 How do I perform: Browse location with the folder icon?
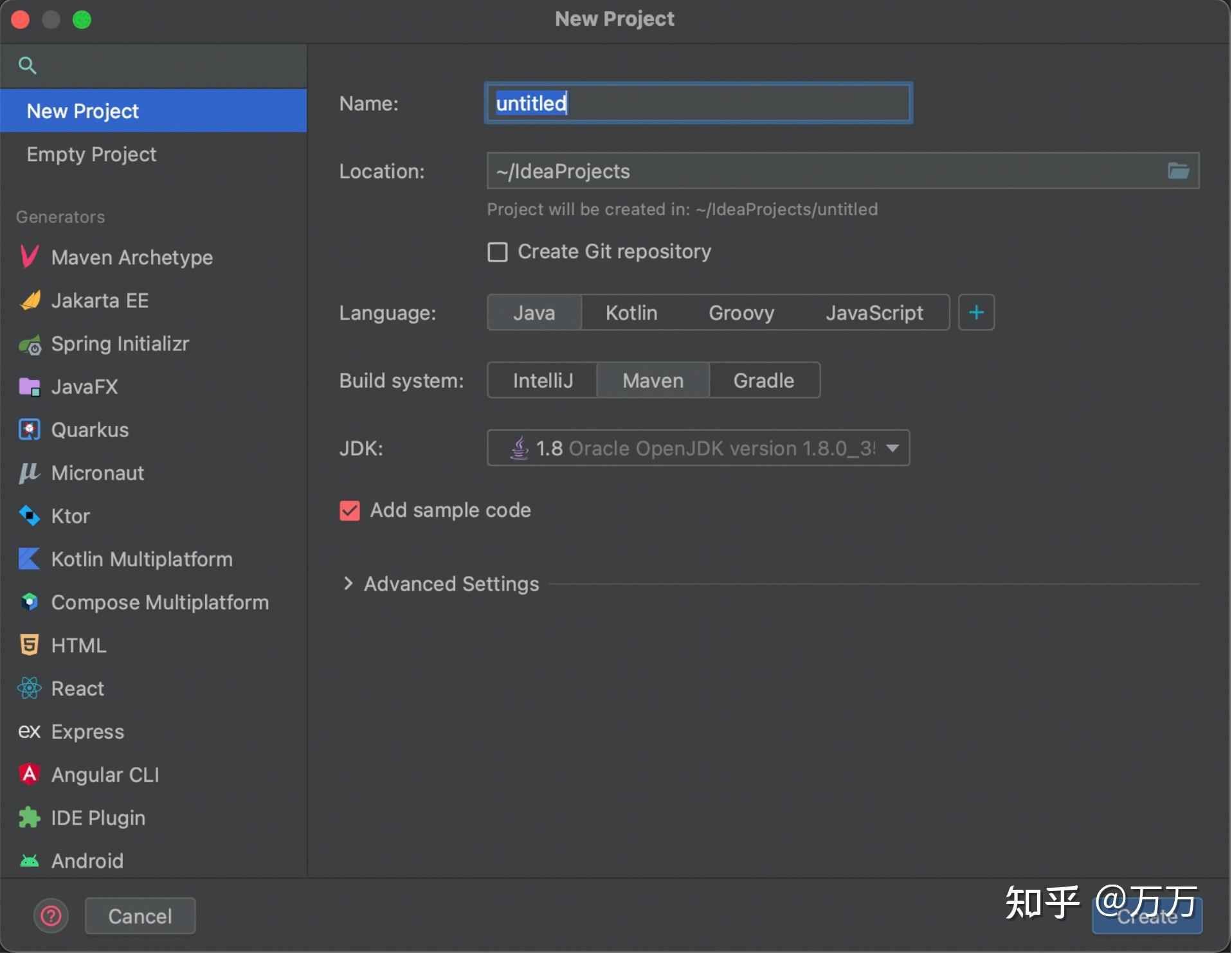[1179, 171]
